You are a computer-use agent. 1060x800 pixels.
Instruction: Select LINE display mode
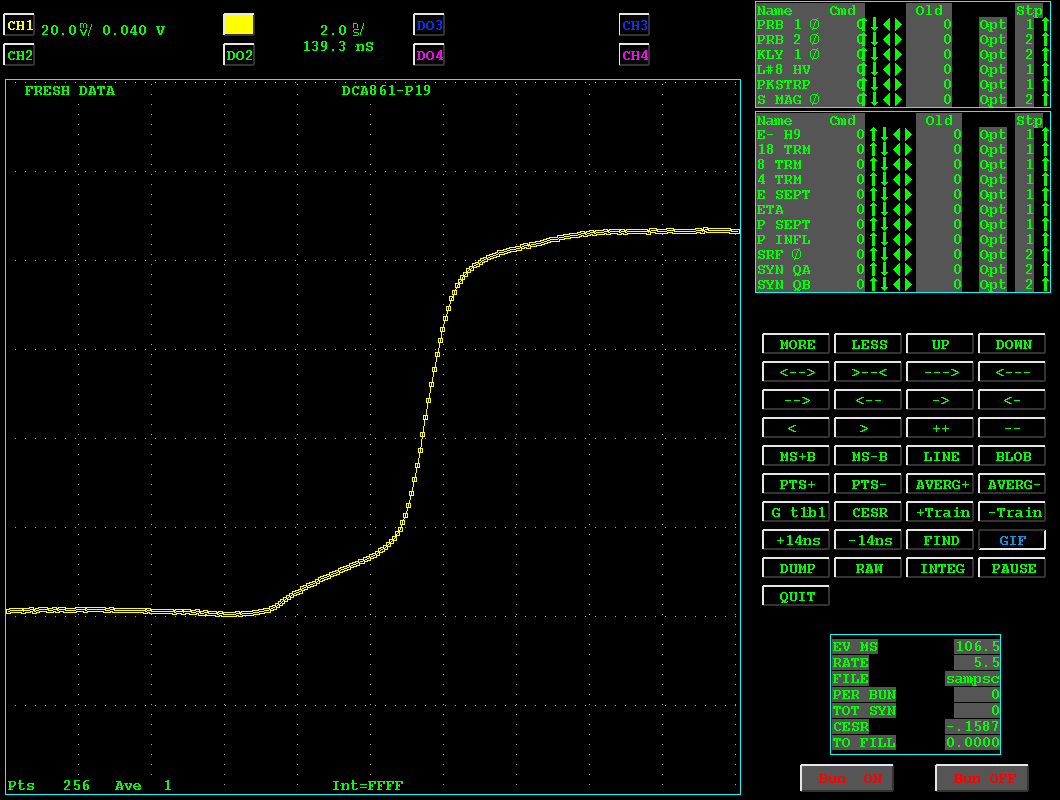click(940, 456)
